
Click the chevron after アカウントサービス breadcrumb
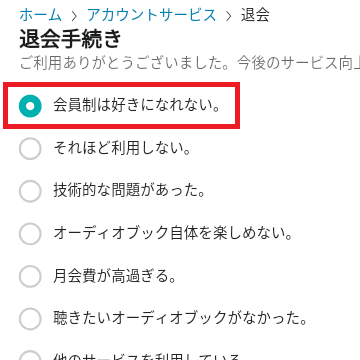point(229,16)
